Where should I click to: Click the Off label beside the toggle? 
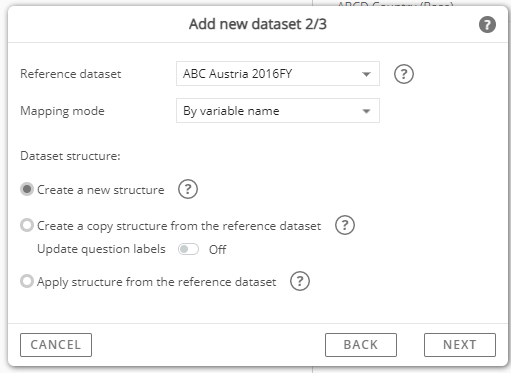(x=218, y=250)
